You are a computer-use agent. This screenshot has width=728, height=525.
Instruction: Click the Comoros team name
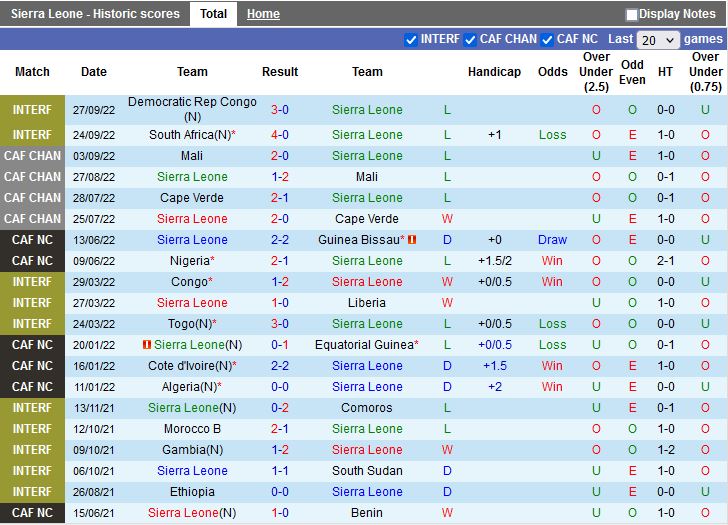pyautogui.click(x=367, y=408)
